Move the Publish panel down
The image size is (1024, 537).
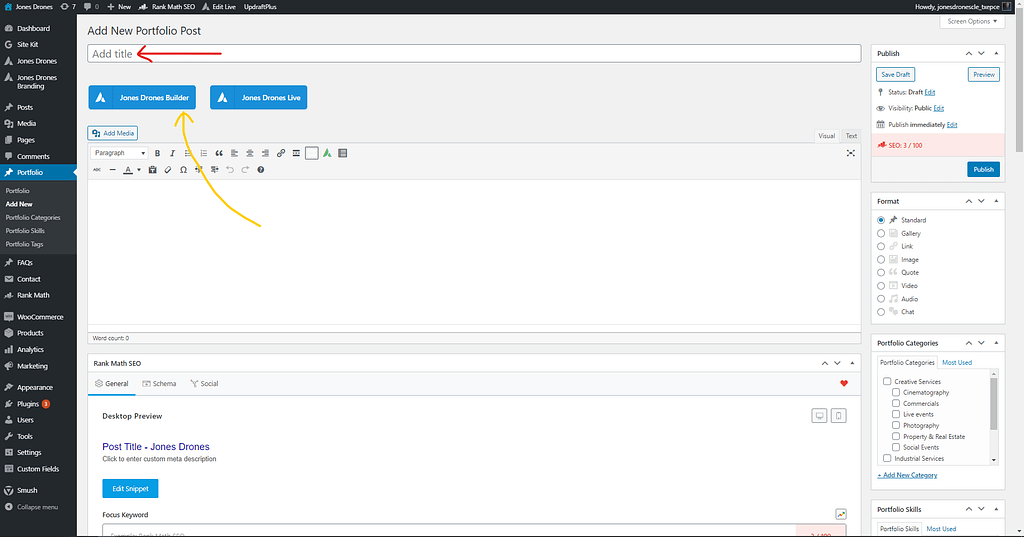click(981, 54)
